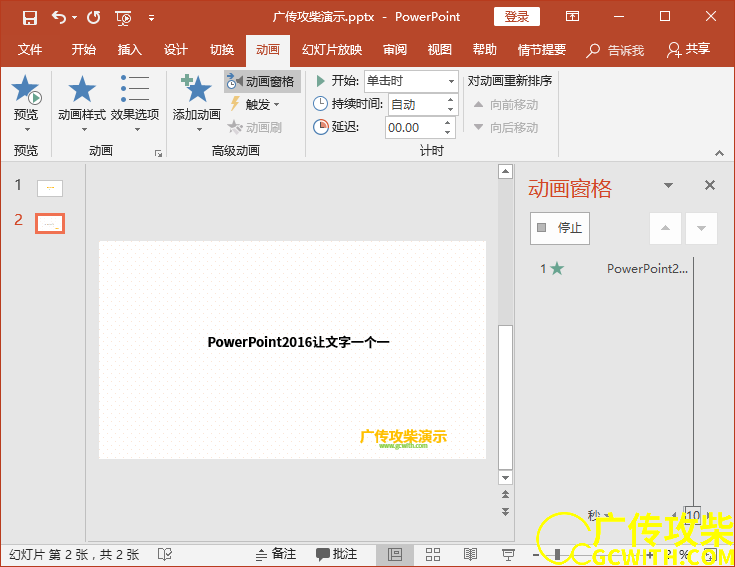Open the 开始 timing combo box
Viewport: 735px width, 567px height.
(x=411, y=81)
